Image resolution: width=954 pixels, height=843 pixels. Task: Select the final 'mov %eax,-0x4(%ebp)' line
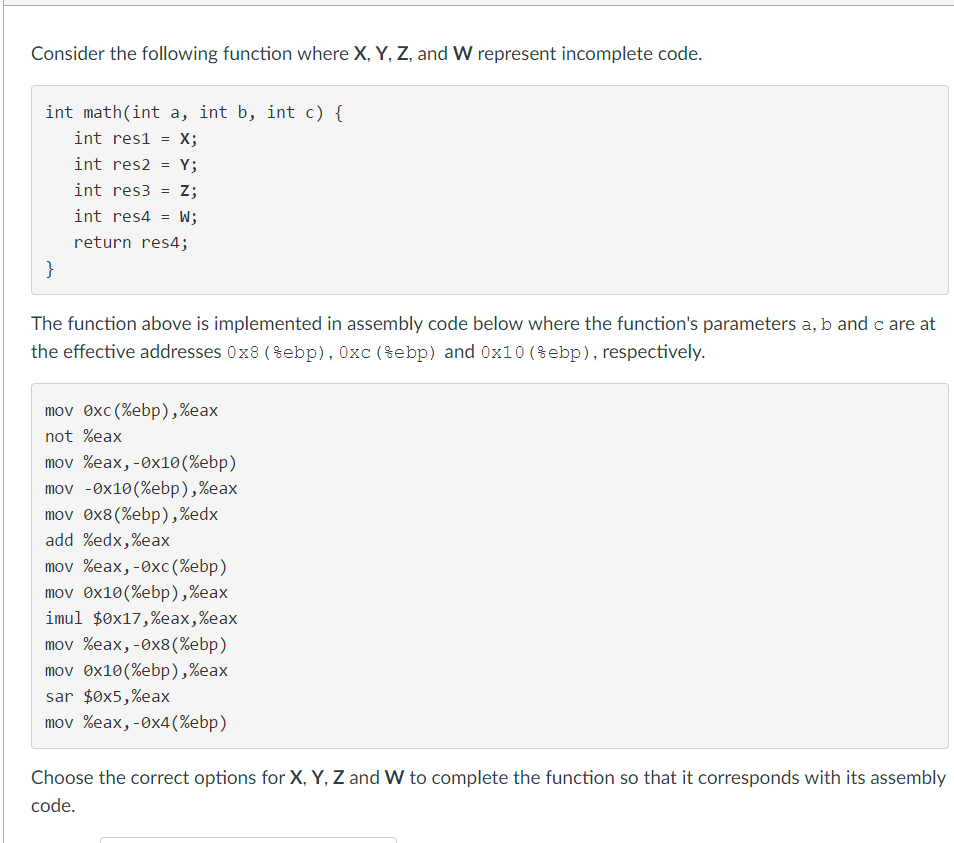tap(136, 722)
